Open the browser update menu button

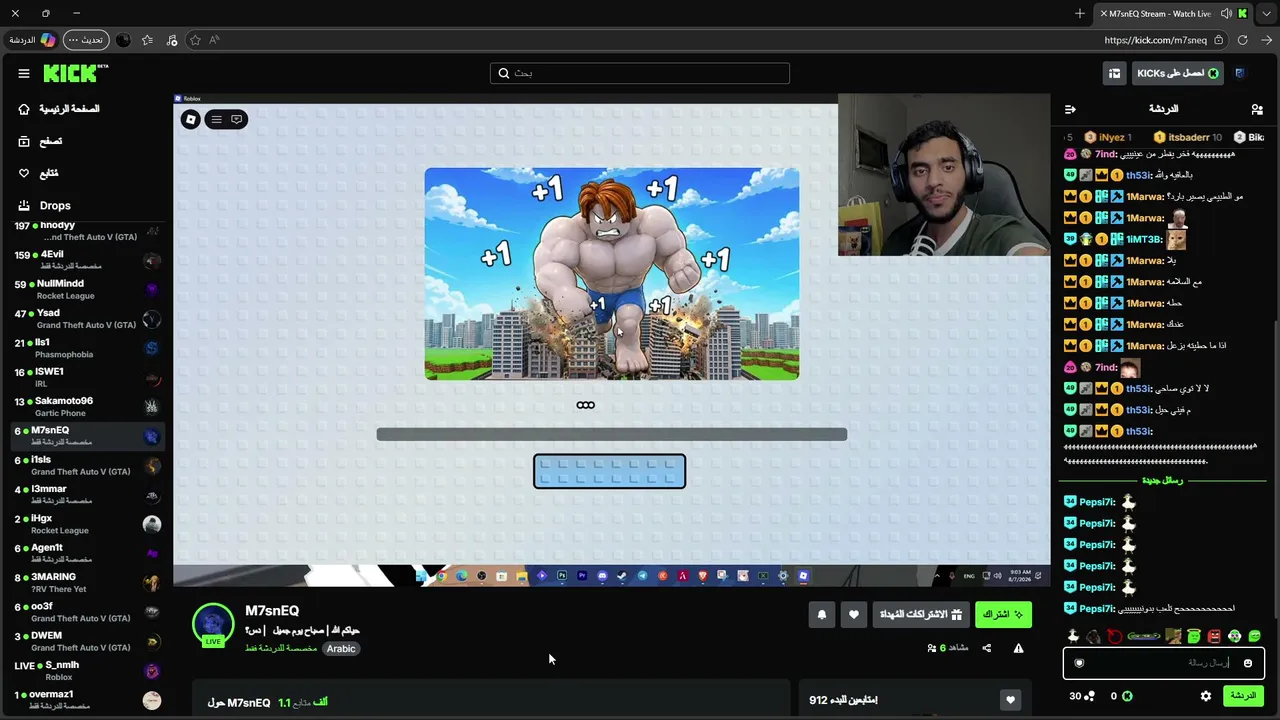click(x=86, y=40)
